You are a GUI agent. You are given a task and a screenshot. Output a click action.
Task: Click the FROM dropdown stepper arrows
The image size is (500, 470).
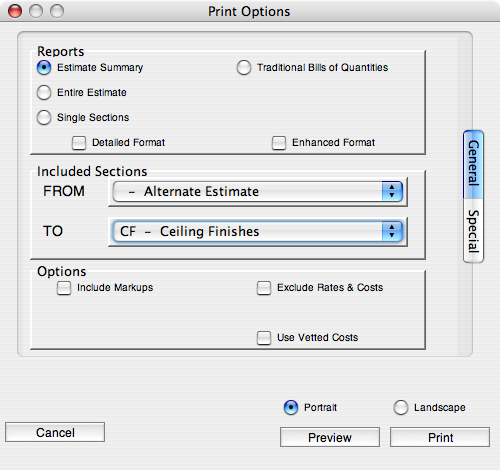(x=392, y=192)
